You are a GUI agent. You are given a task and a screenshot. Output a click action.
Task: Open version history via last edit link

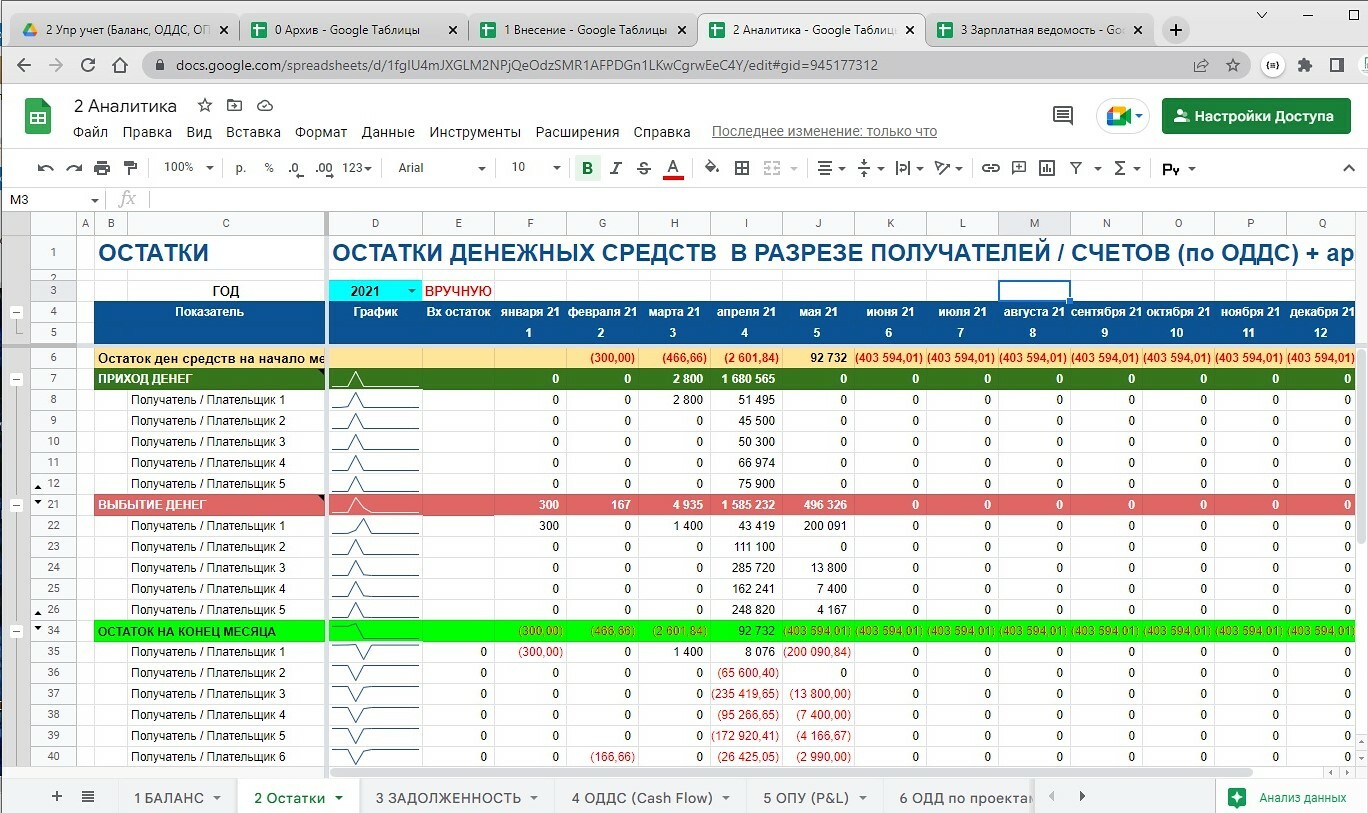pos(824,132)
